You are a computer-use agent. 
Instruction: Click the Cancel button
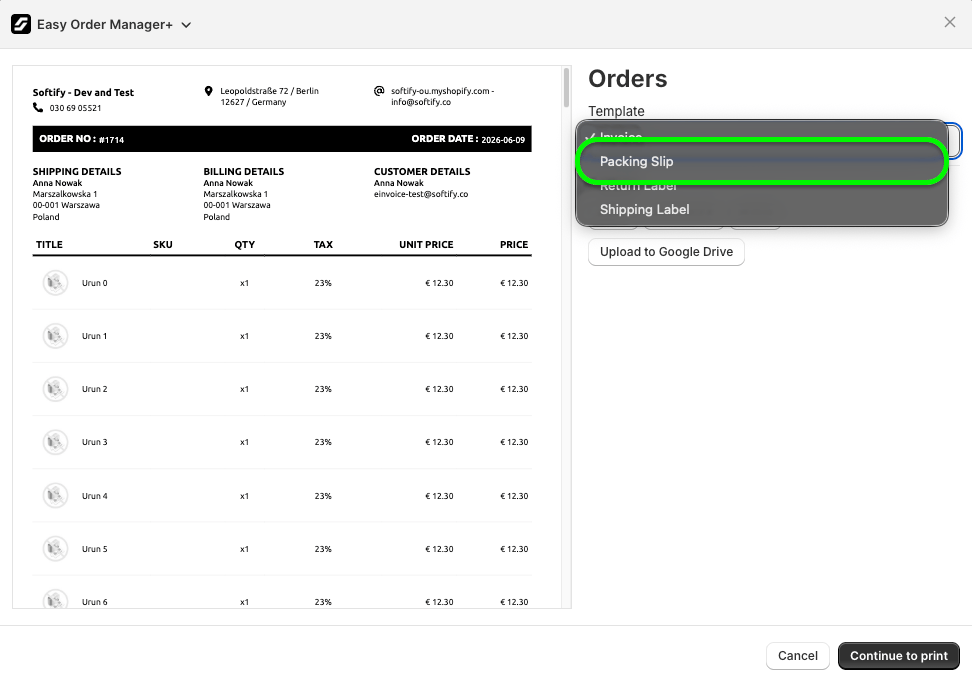pos(798,655)
